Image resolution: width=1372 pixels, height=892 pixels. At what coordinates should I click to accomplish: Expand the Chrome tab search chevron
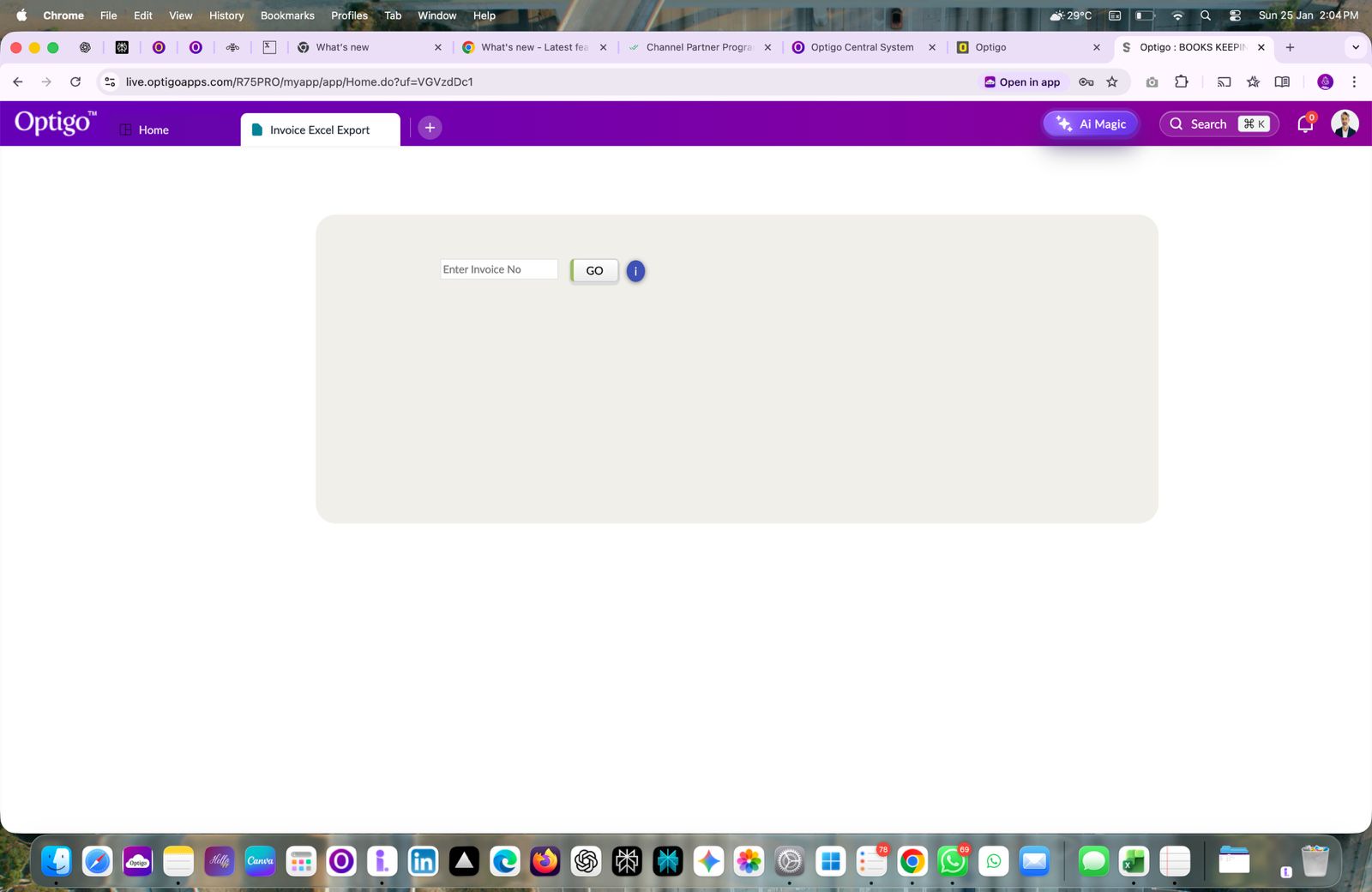pos(1355,47)
